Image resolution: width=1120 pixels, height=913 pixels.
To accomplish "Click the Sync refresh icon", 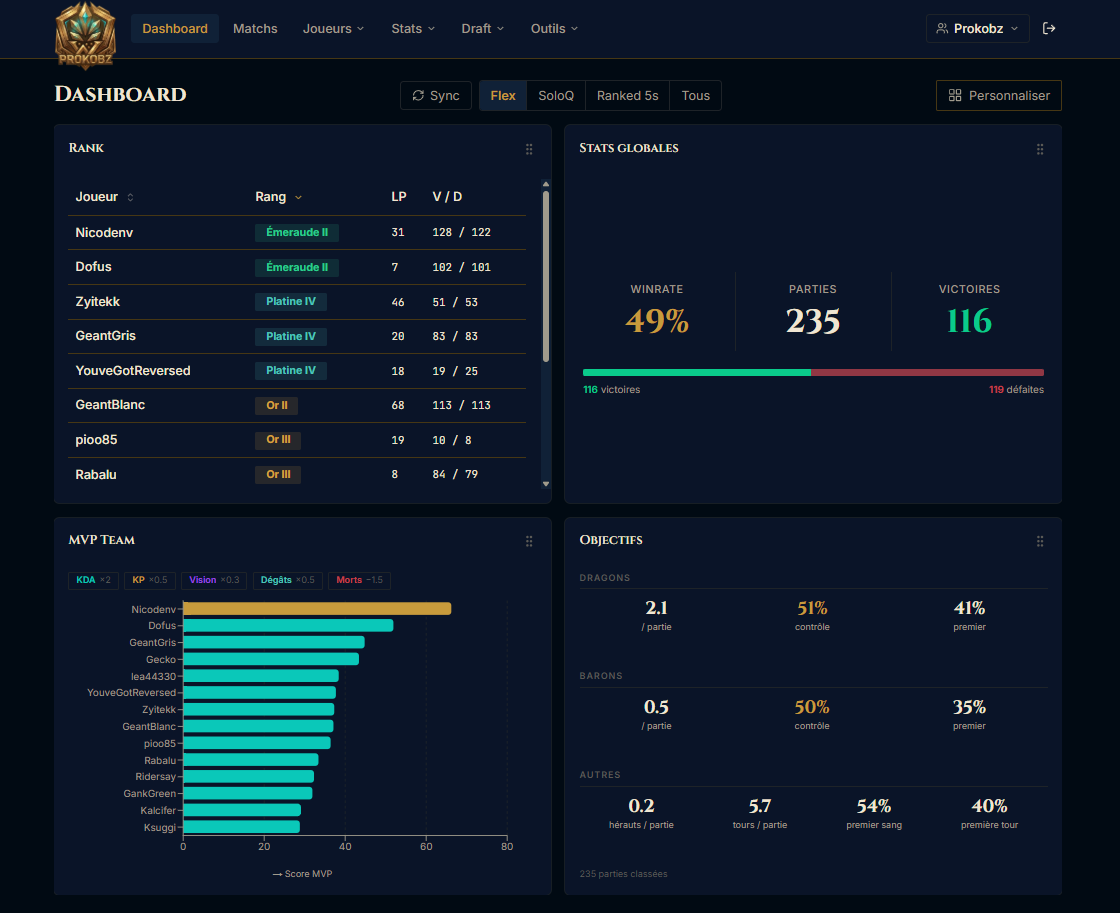I will 419,96.
